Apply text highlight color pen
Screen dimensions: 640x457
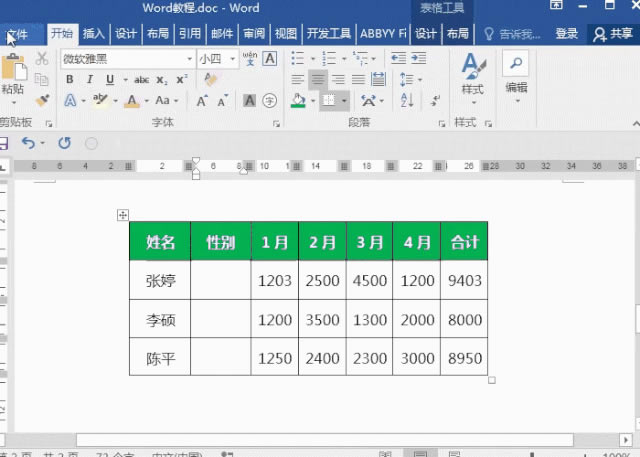(x=100, y=100)
